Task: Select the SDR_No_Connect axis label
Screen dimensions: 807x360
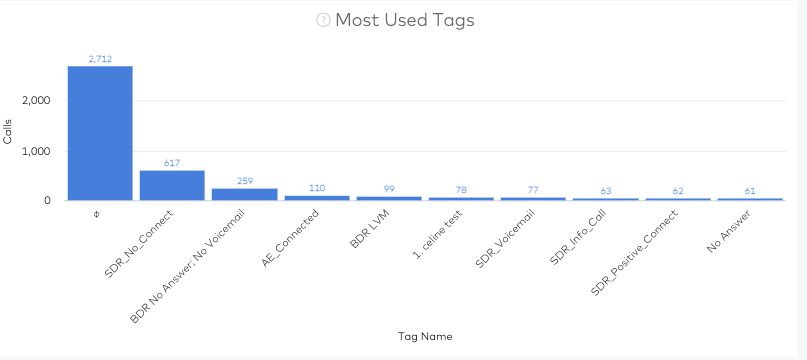Action: click(139, 244)
